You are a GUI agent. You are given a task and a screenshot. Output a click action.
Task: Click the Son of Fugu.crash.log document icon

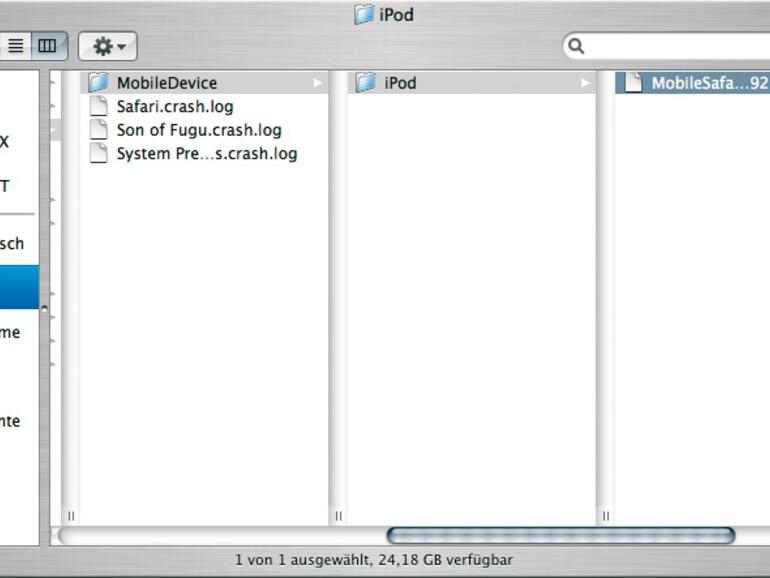99,130
